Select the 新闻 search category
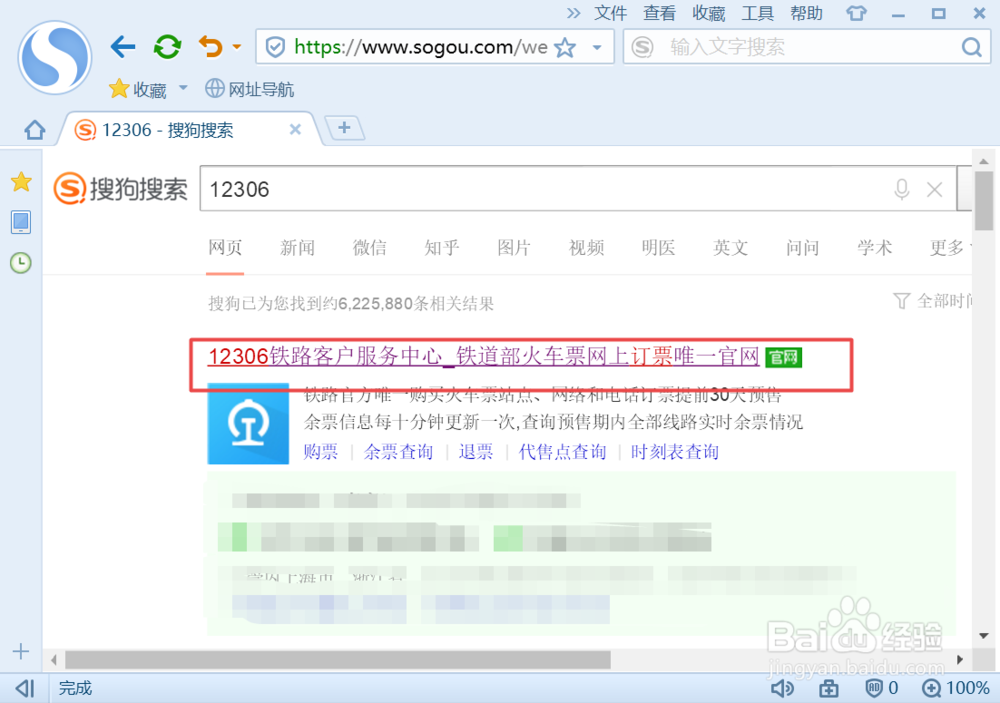The width and height of the screenshot is (1000, 703). pos(297,248)
